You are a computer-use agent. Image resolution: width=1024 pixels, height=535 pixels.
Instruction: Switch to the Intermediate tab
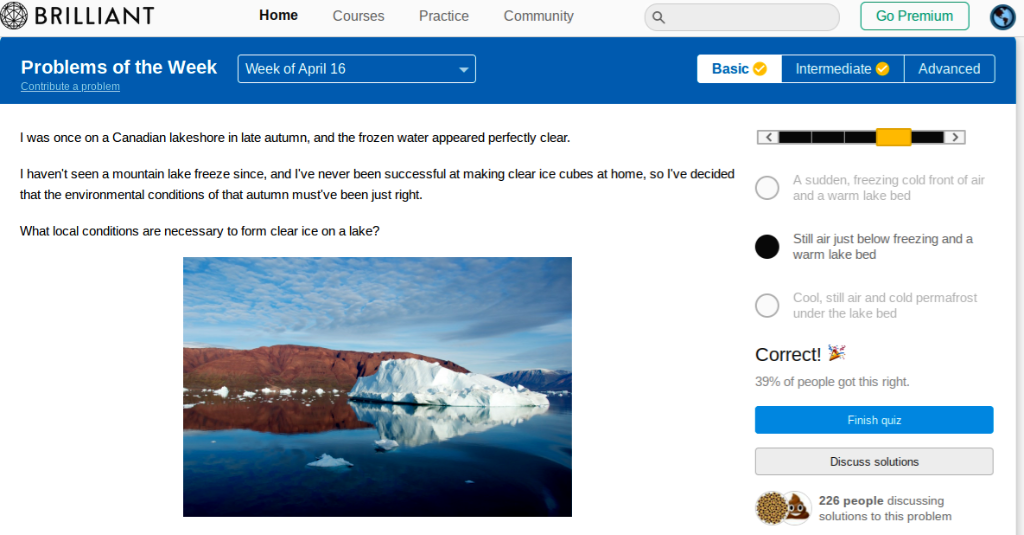pos(842,69)
